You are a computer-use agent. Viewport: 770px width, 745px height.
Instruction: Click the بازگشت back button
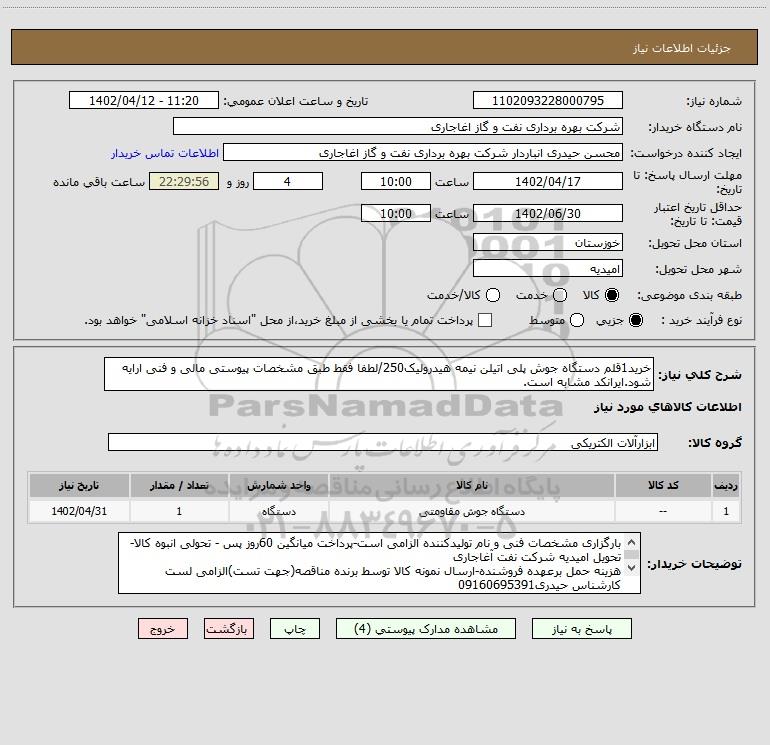[229, 629]
